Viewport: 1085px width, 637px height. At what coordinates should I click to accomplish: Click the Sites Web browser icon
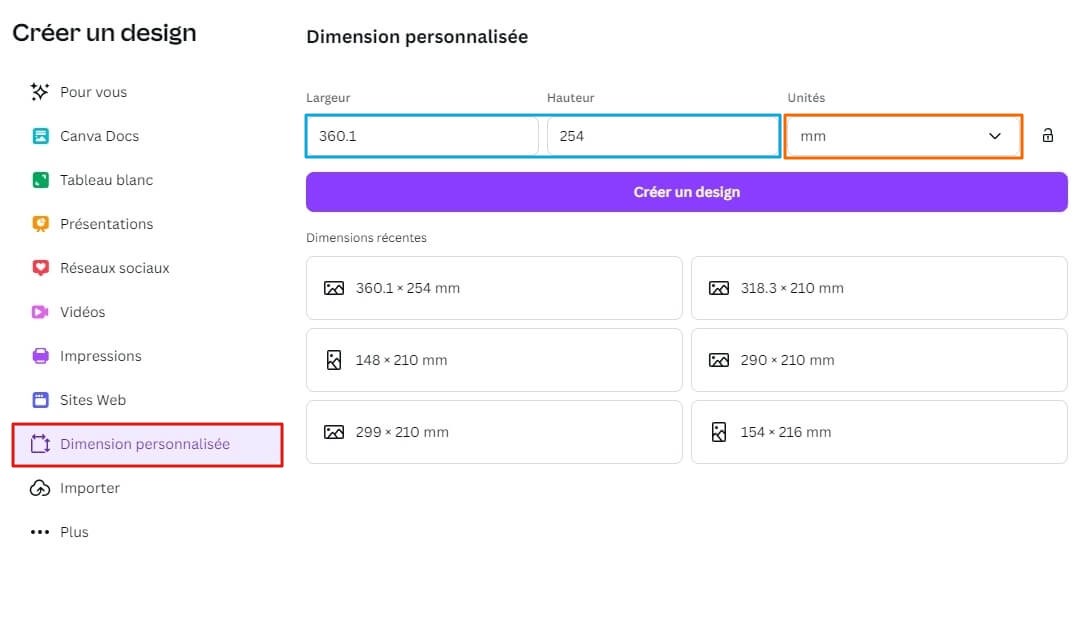41,400
